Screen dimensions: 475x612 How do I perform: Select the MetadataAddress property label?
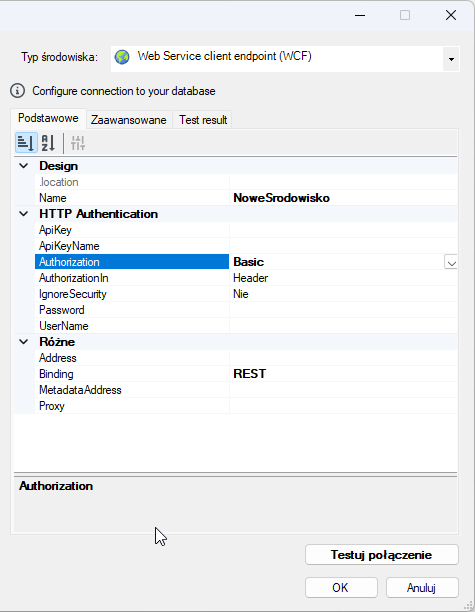pyautogui.click(x=80, y=390)
